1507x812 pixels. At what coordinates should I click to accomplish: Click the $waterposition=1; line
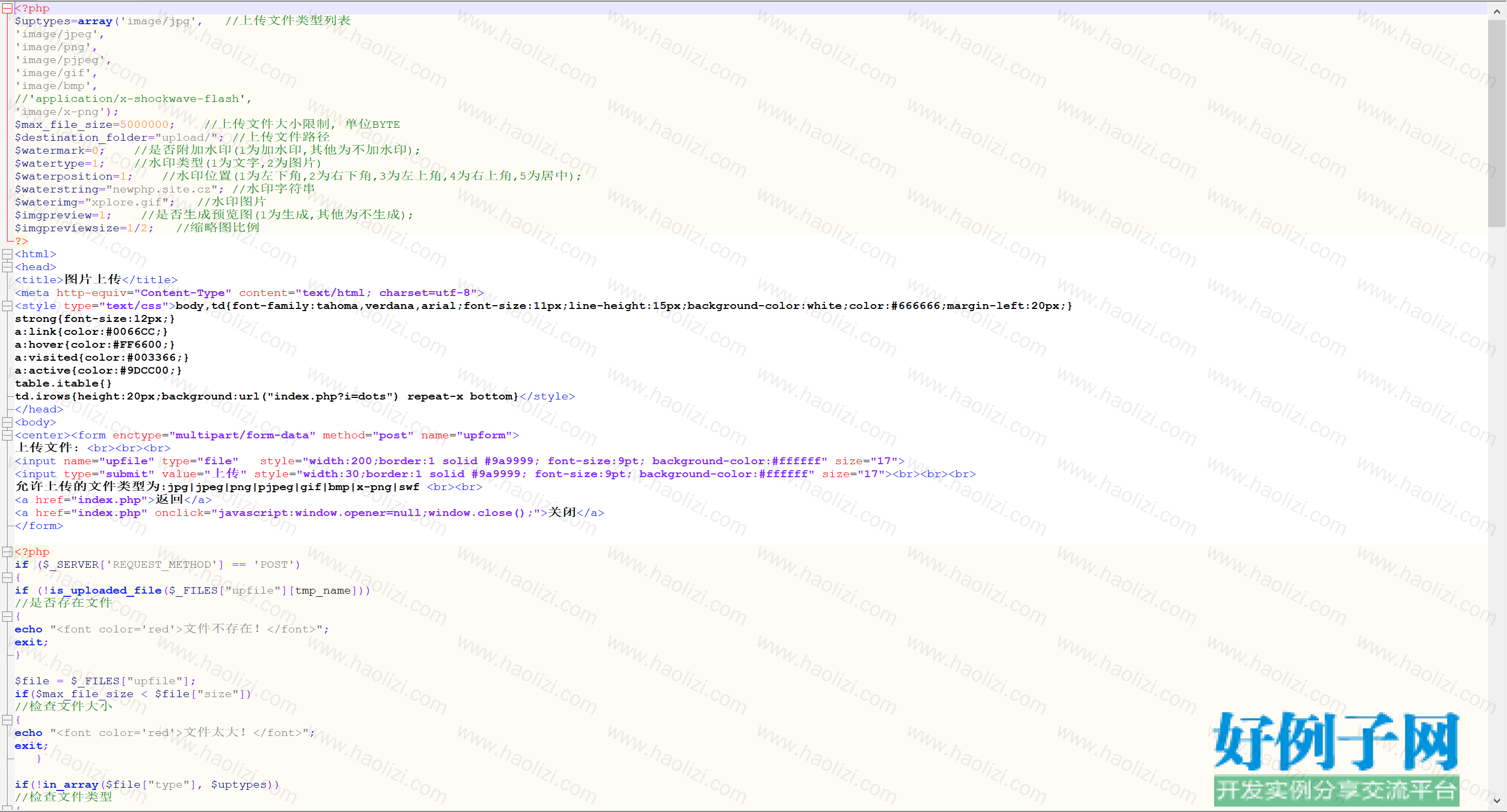(x=298, y=176)
